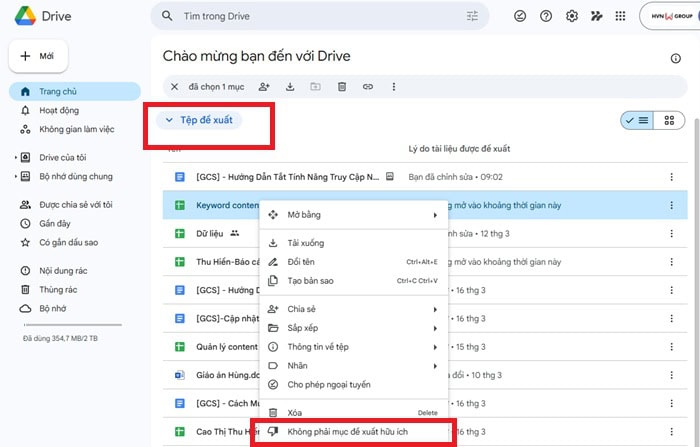Click the trash icon in selection toolbar
Viewport: 700px width, 447px height.
(x=342, y=87)
